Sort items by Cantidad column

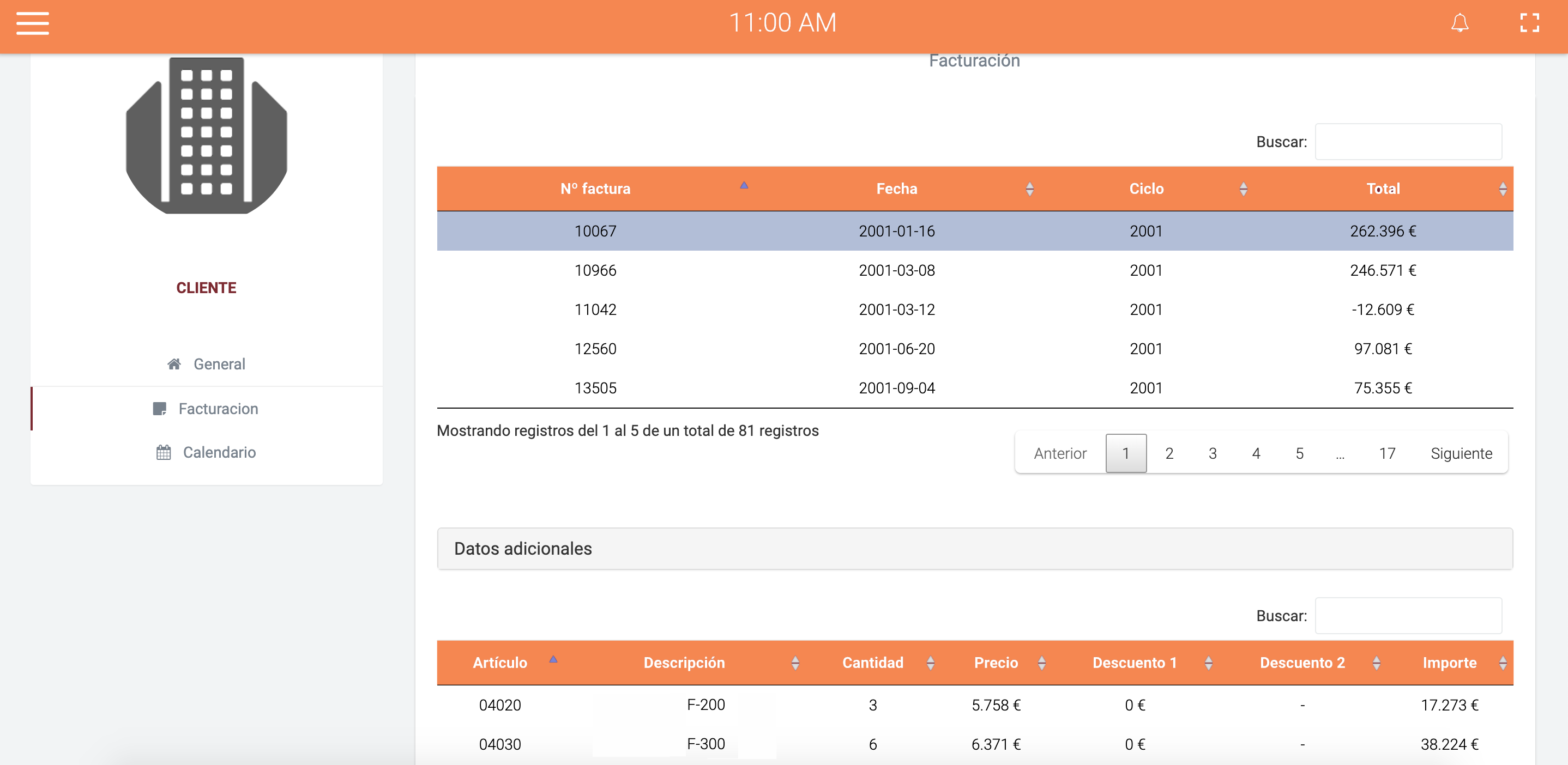tap(872, 662)
